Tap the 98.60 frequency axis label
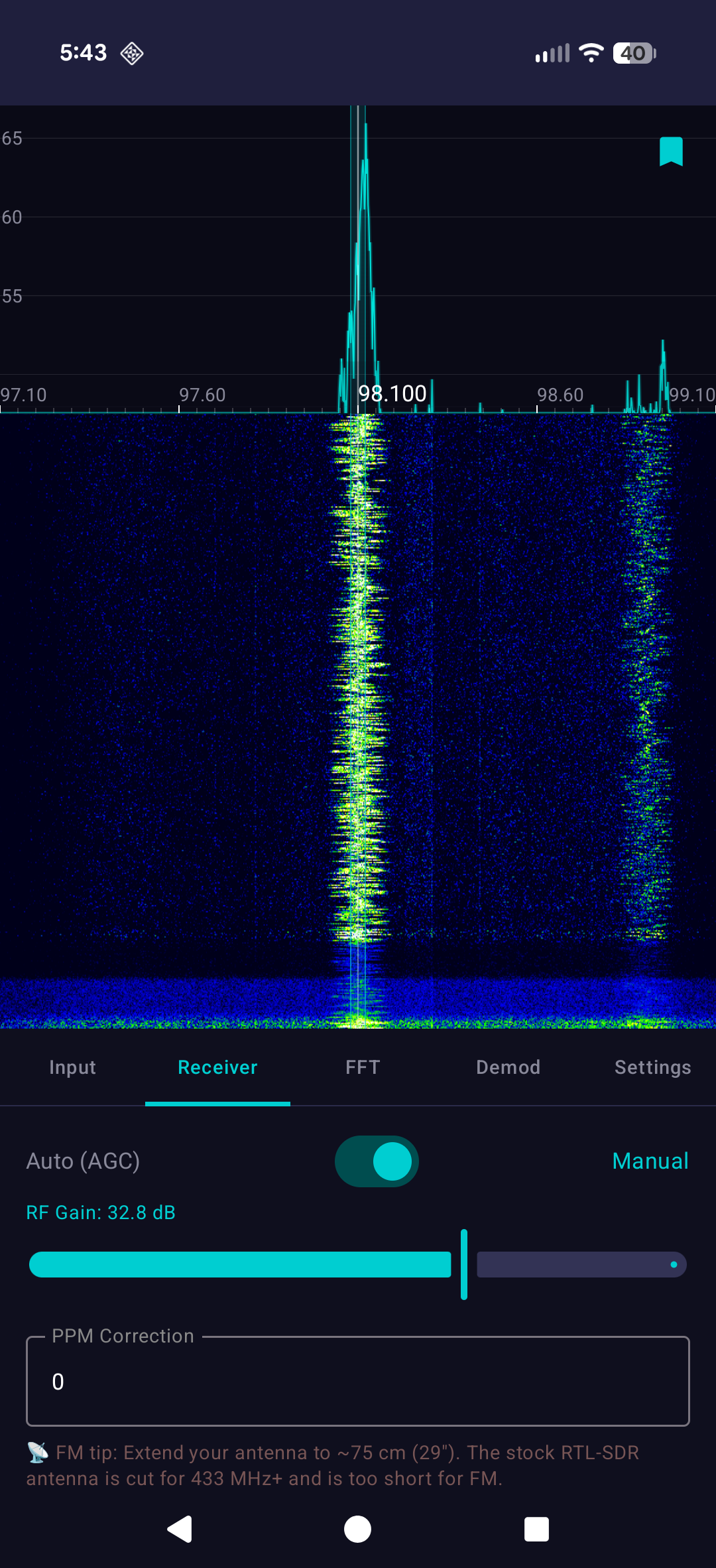Screen dimensions: 716x1568 (x=560, y=395)
